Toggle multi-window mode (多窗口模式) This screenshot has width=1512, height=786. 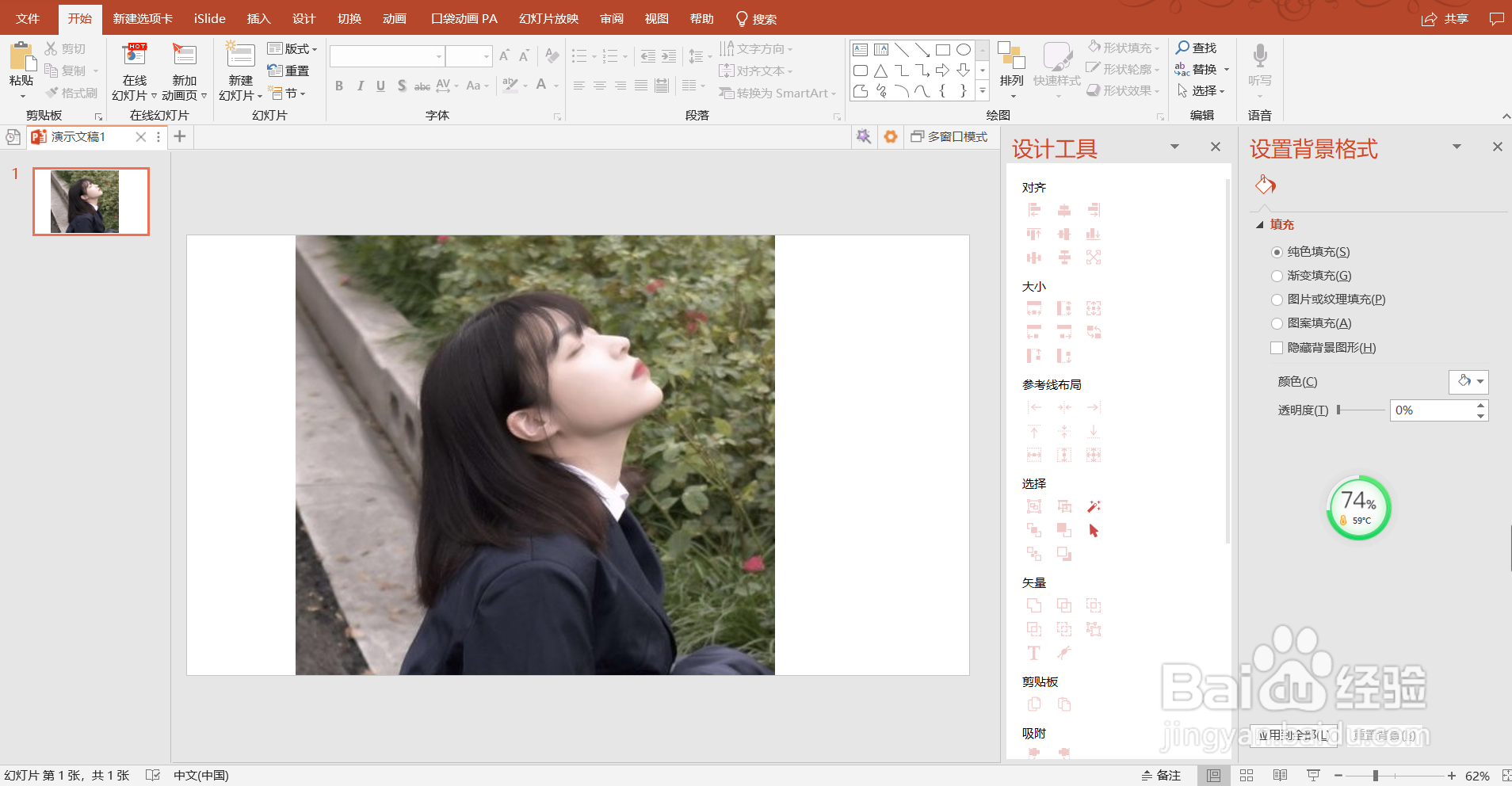coord(949,137)
